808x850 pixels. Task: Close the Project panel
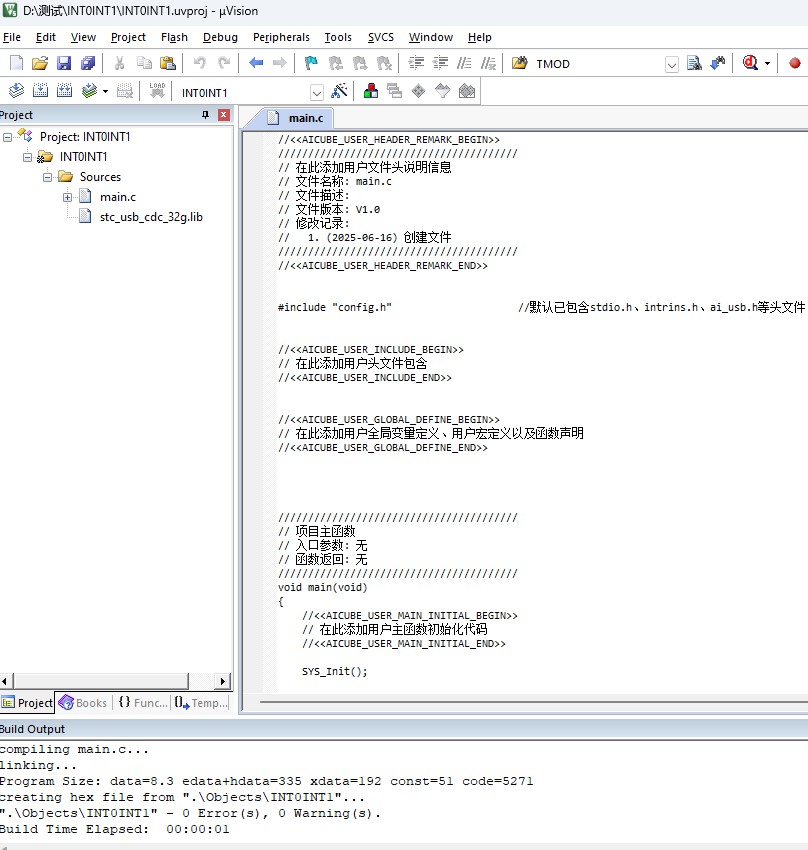click(224, 115)
